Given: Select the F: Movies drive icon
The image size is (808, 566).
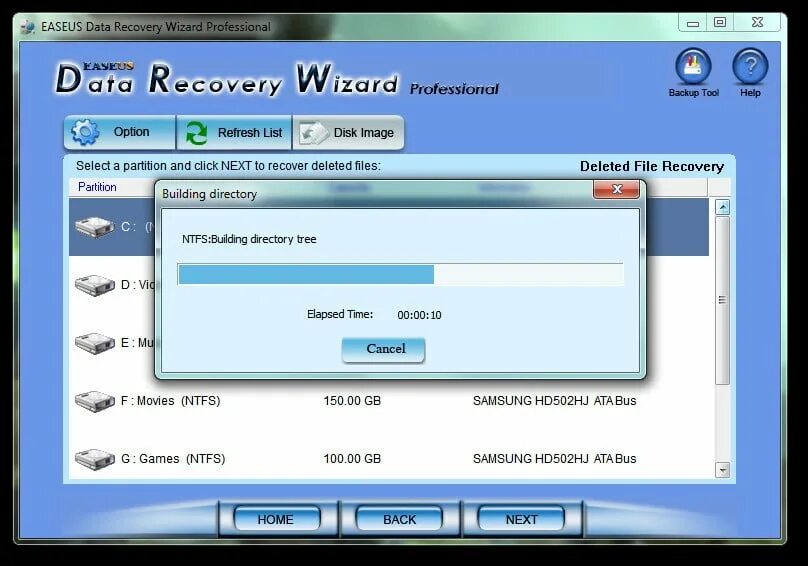Looking at the screenshot, I should [94, 401].
